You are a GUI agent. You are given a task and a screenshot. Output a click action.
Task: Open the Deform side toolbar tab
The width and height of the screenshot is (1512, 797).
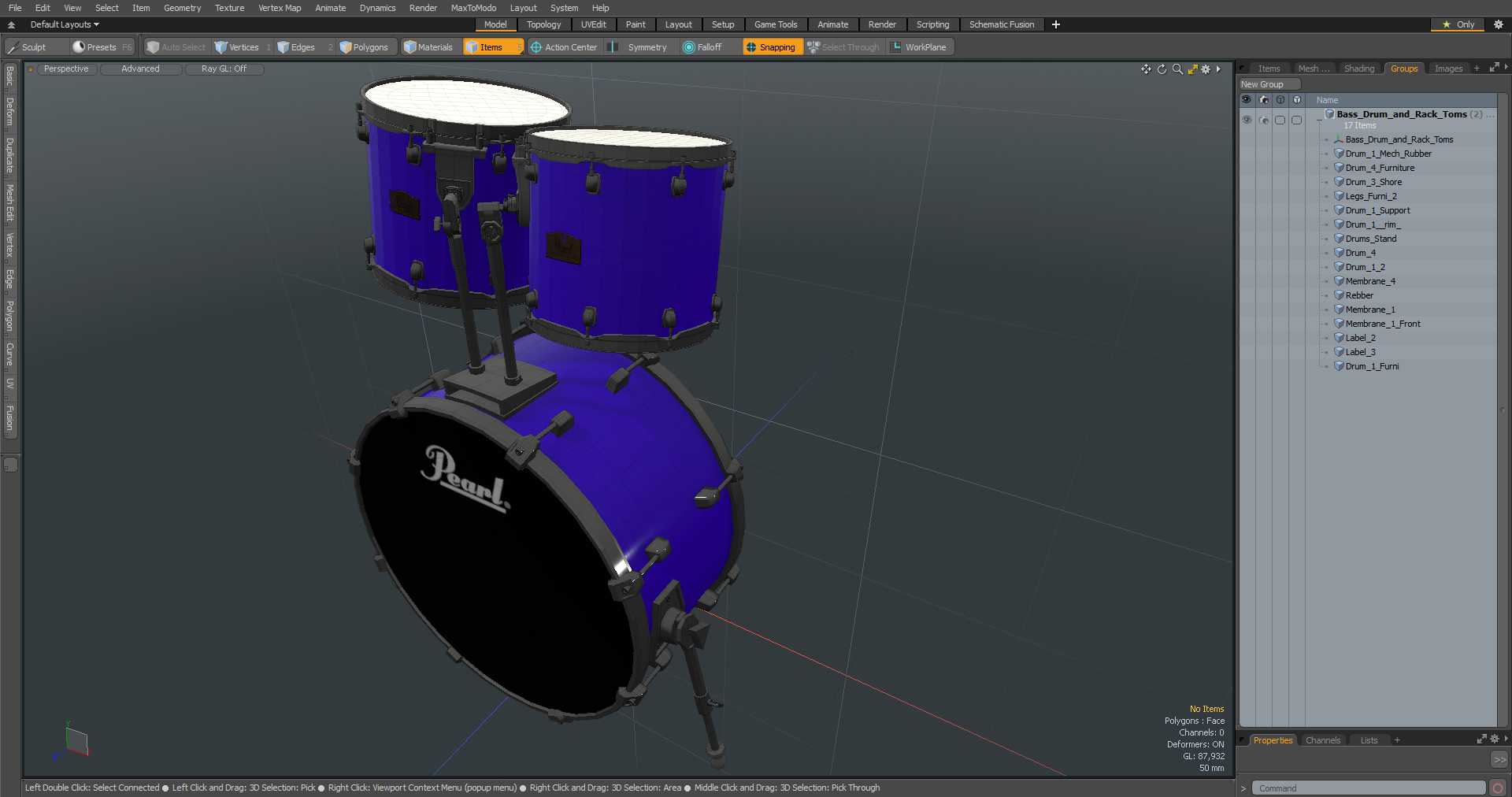click(10, 112)
